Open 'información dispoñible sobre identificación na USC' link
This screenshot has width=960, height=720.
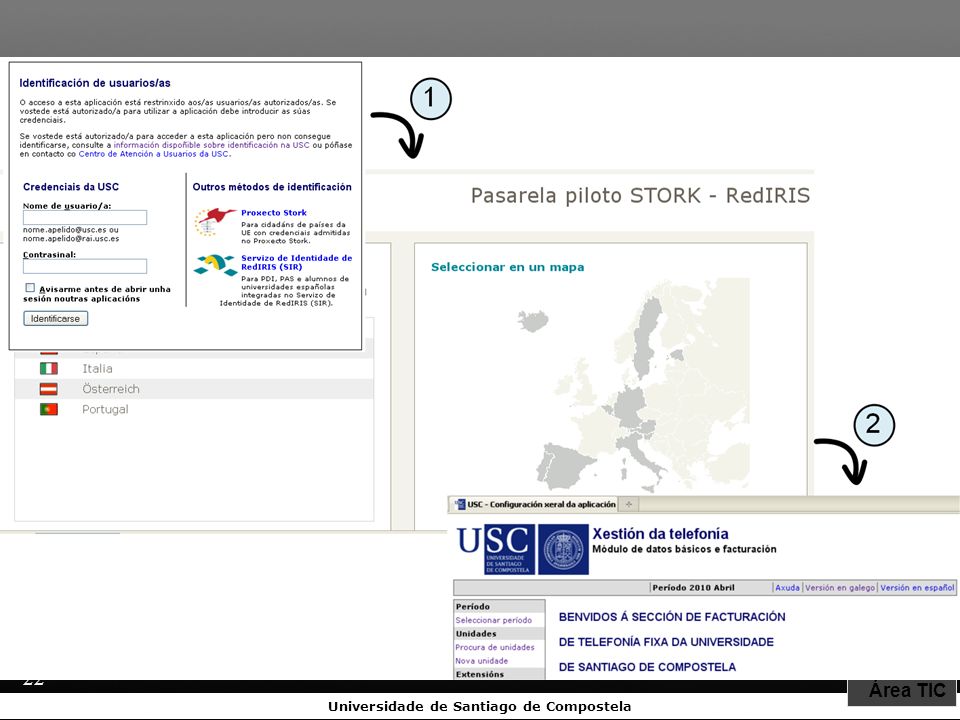[x=211, y=145]
